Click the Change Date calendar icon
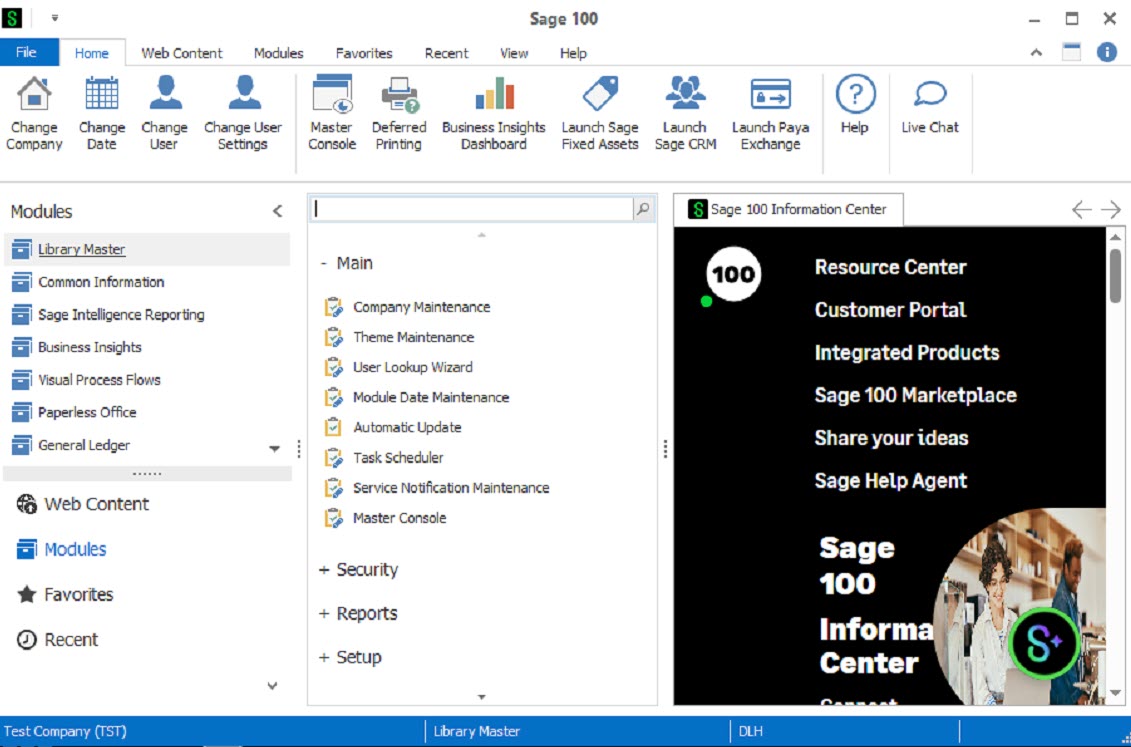 [102, 94]
